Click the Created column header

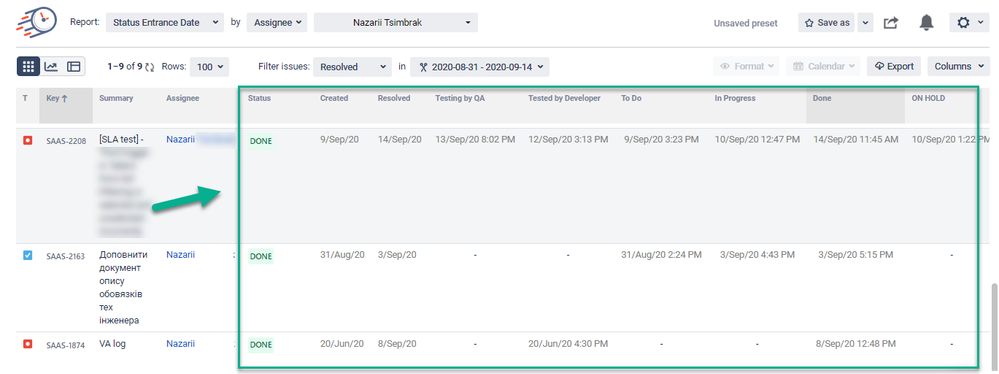click(x=334, y=98)
